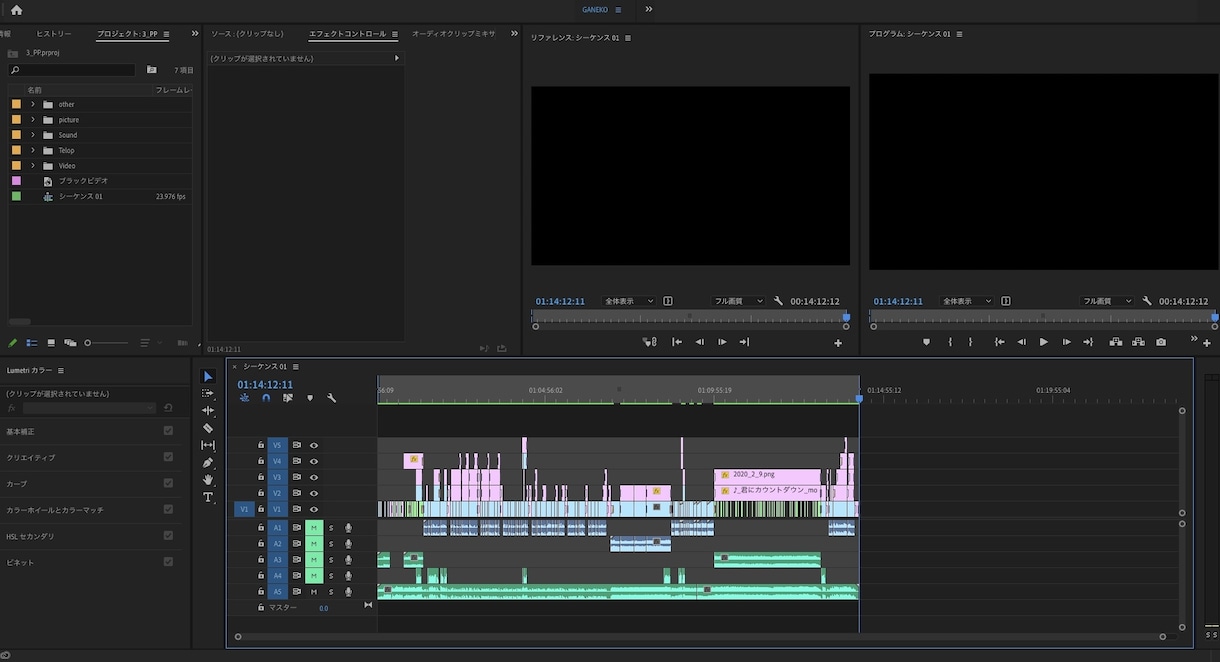Click the Home icon
The width and height of the screenshot is (1220, 662).
coord(16,10)
